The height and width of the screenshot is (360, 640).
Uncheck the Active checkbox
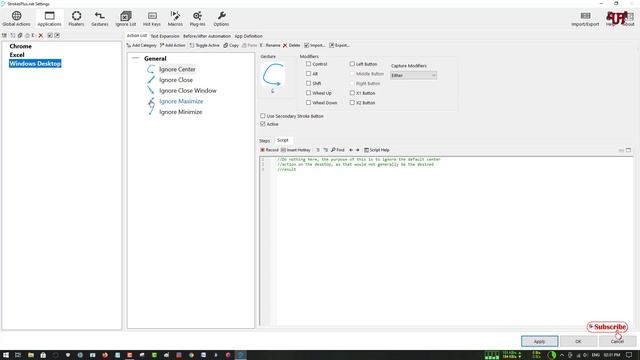coord(263,124)
